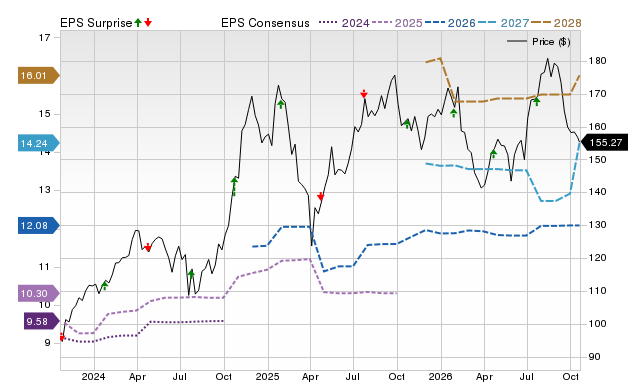Select the 2026 label on the time axis
This screenshot has width=640, height=382.
(440, 376)
